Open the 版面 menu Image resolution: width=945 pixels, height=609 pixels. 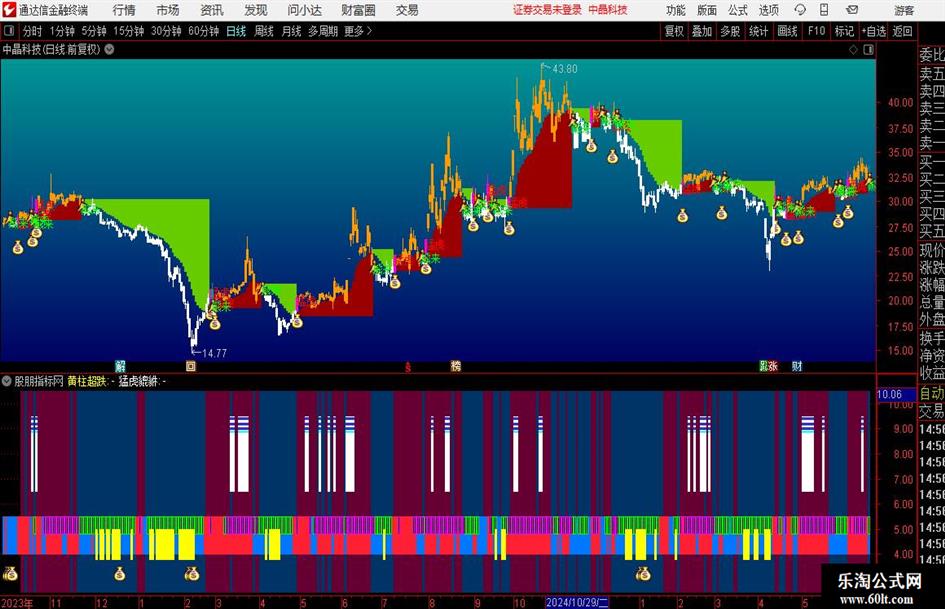coord(706,10)
